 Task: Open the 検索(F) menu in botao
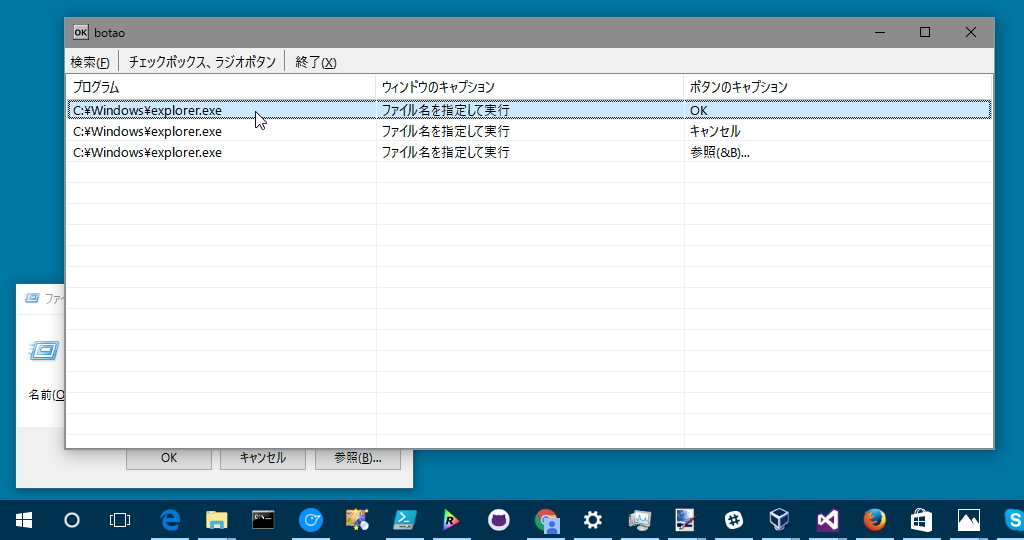pos(90,62)
